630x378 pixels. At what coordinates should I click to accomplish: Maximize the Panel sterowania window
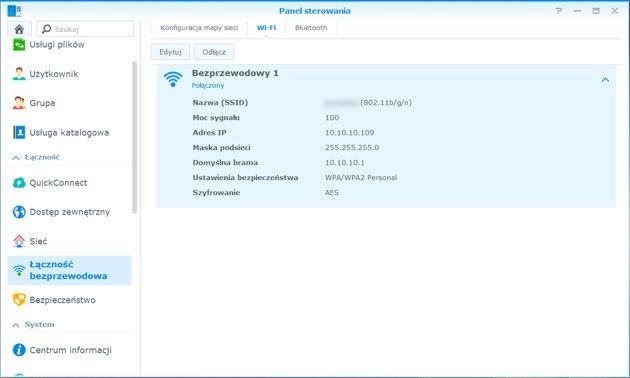596,11
